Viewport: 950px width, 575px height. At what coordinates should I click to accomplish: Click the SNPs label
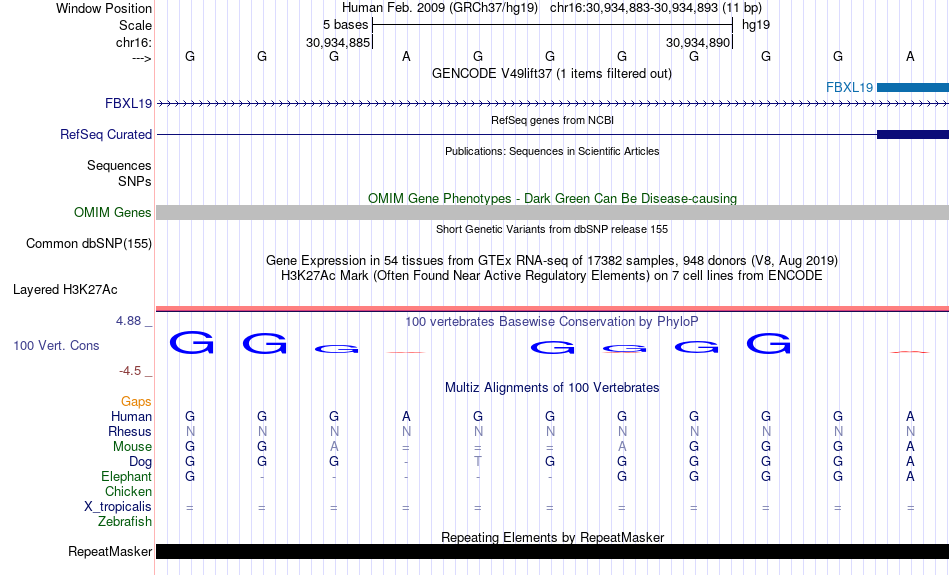click(135, 181)
